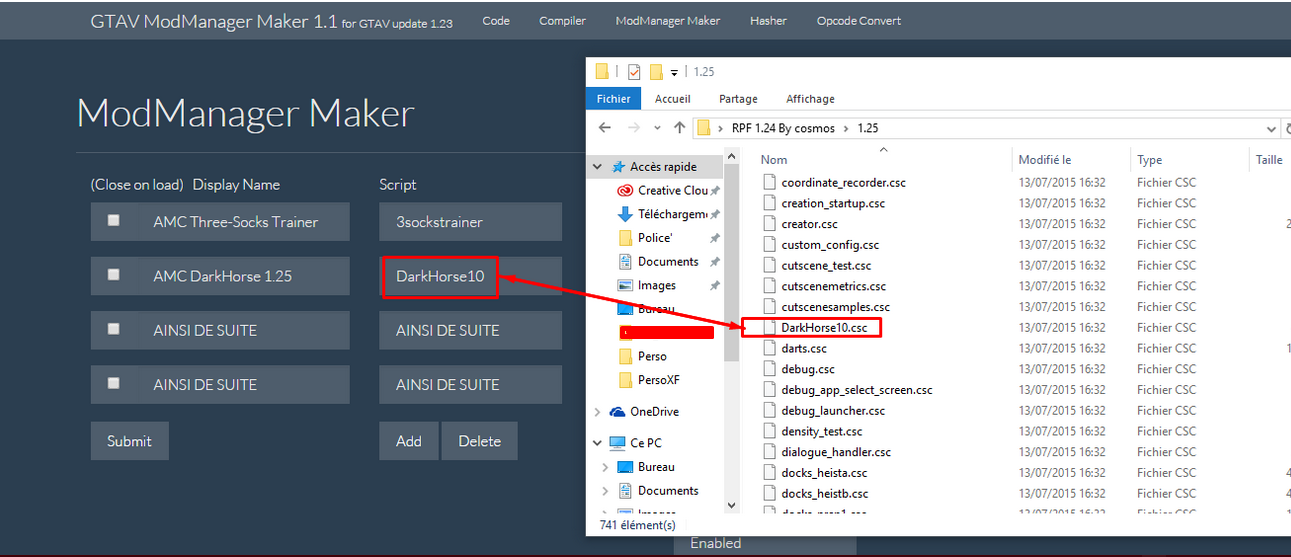Image resolution: width=1291 pixels, height=557 pixels.
Task: Click the file icon of docks_heista.csc
Action: 769,473
